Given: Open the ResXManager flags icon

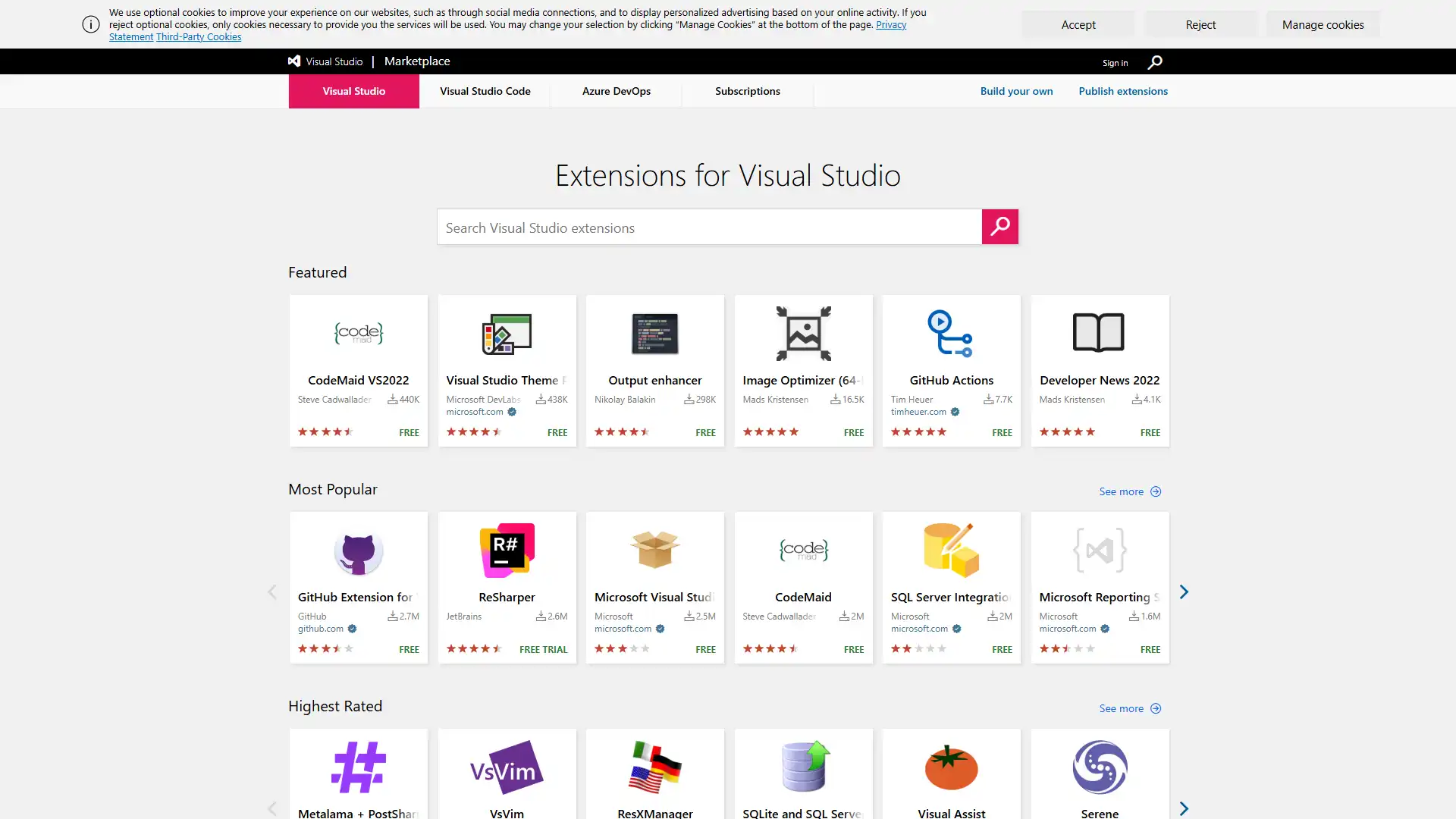Looking at the screenshot, I should coord(655,767).
